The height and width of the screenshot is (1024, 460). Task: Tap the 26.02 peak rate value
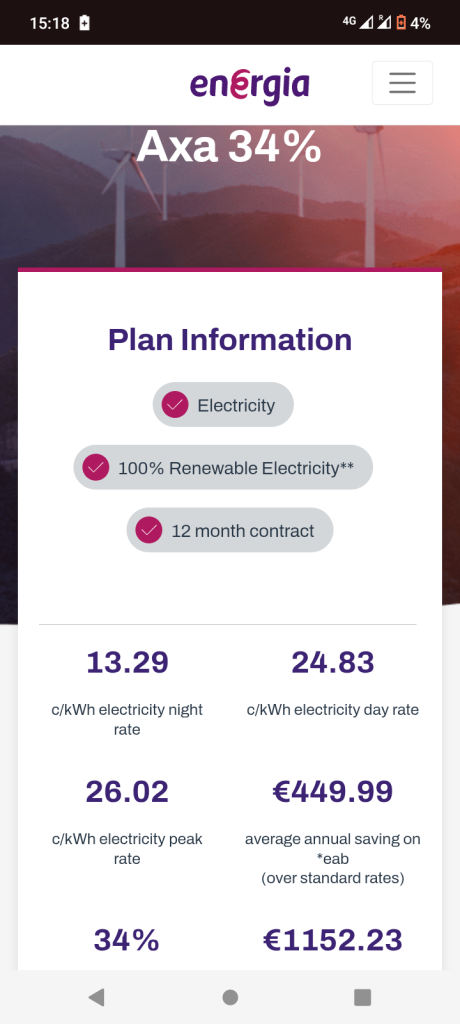[x=127, y=792]
